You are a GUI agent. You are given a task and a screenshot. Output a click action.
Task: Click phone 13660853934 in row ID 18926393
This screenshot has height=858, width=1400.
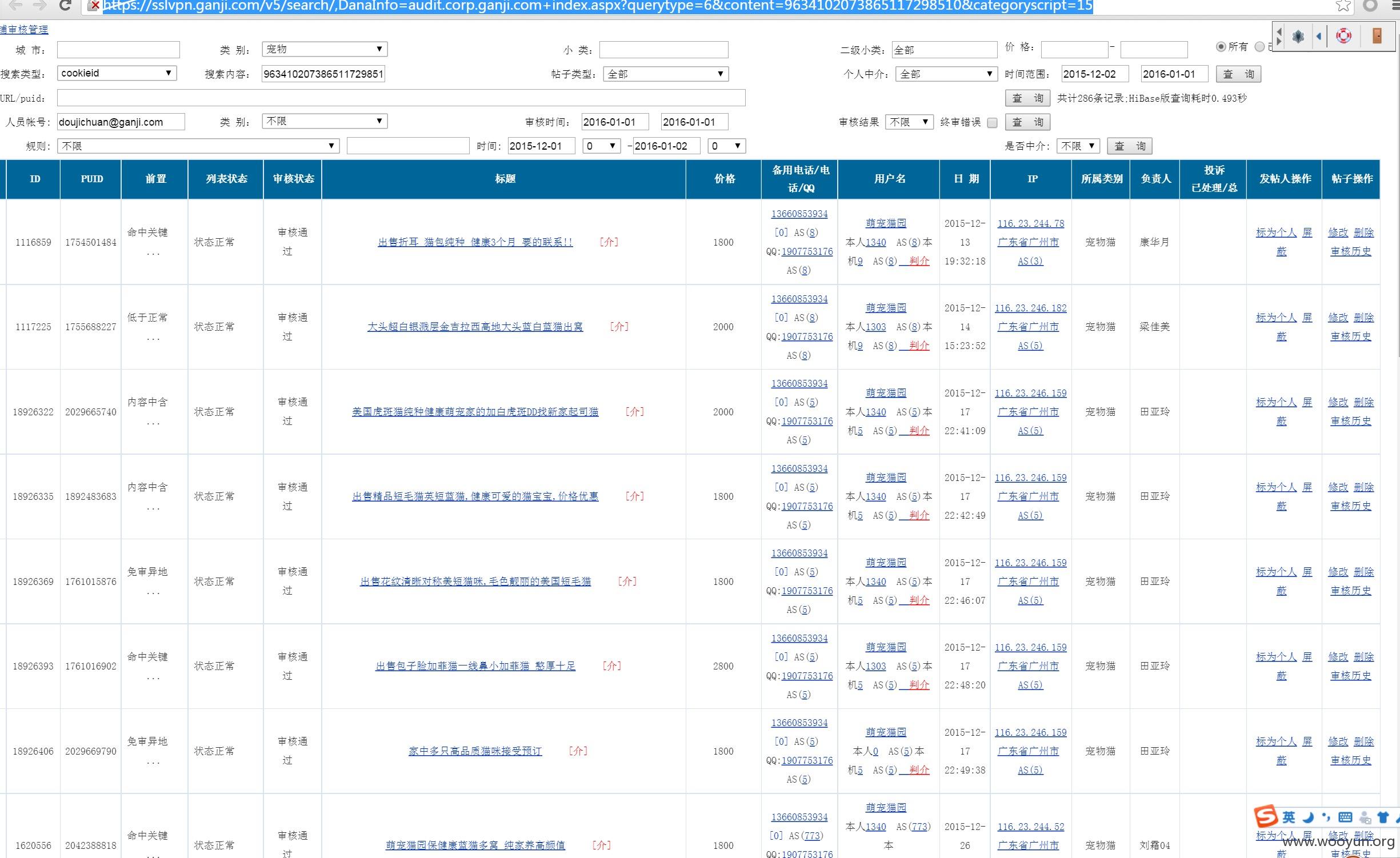[x=799, y=638]
